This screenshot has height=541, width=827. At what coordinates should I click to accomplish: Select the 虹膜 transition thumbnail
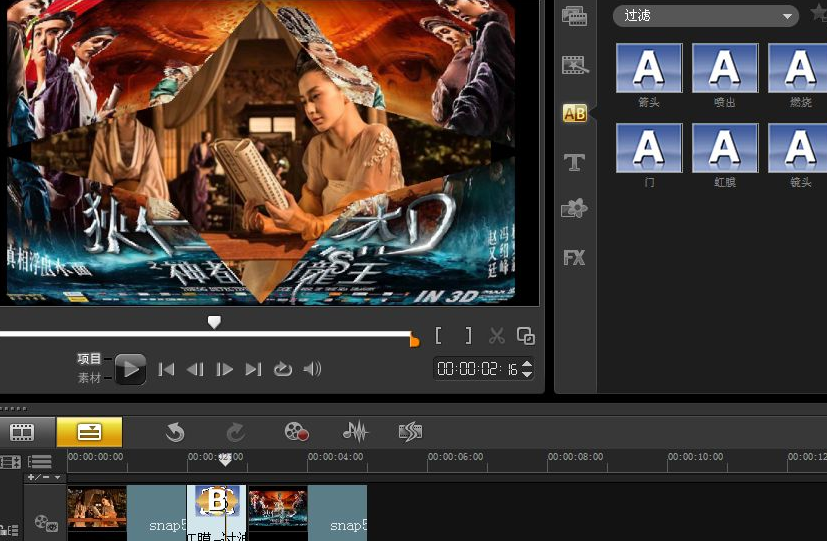click(725, 148)
